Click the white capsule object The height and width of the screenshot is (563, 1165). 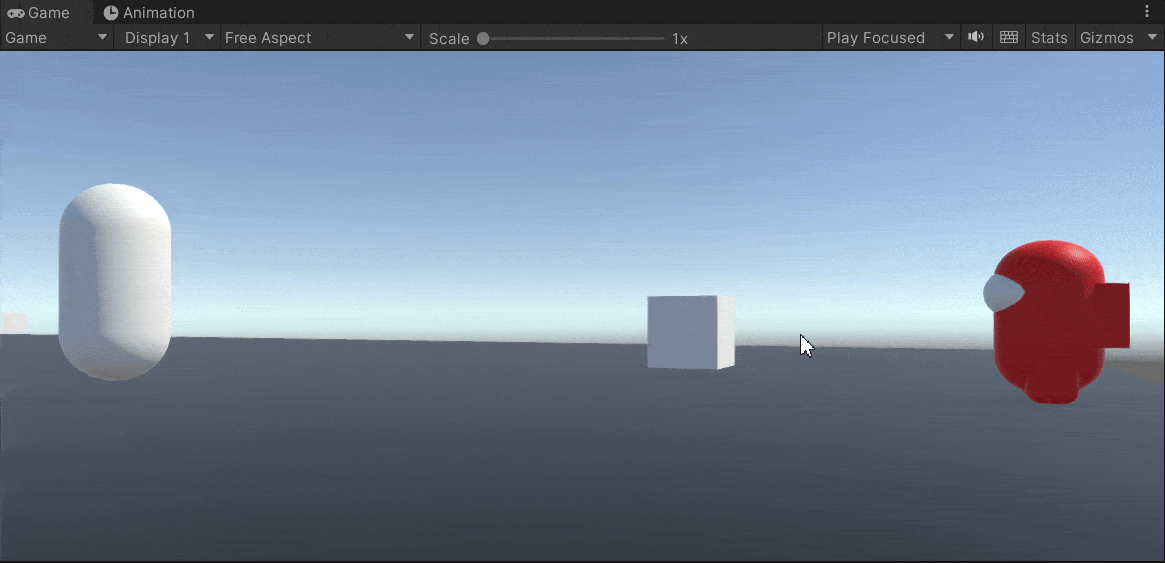(x=115, y=282)
